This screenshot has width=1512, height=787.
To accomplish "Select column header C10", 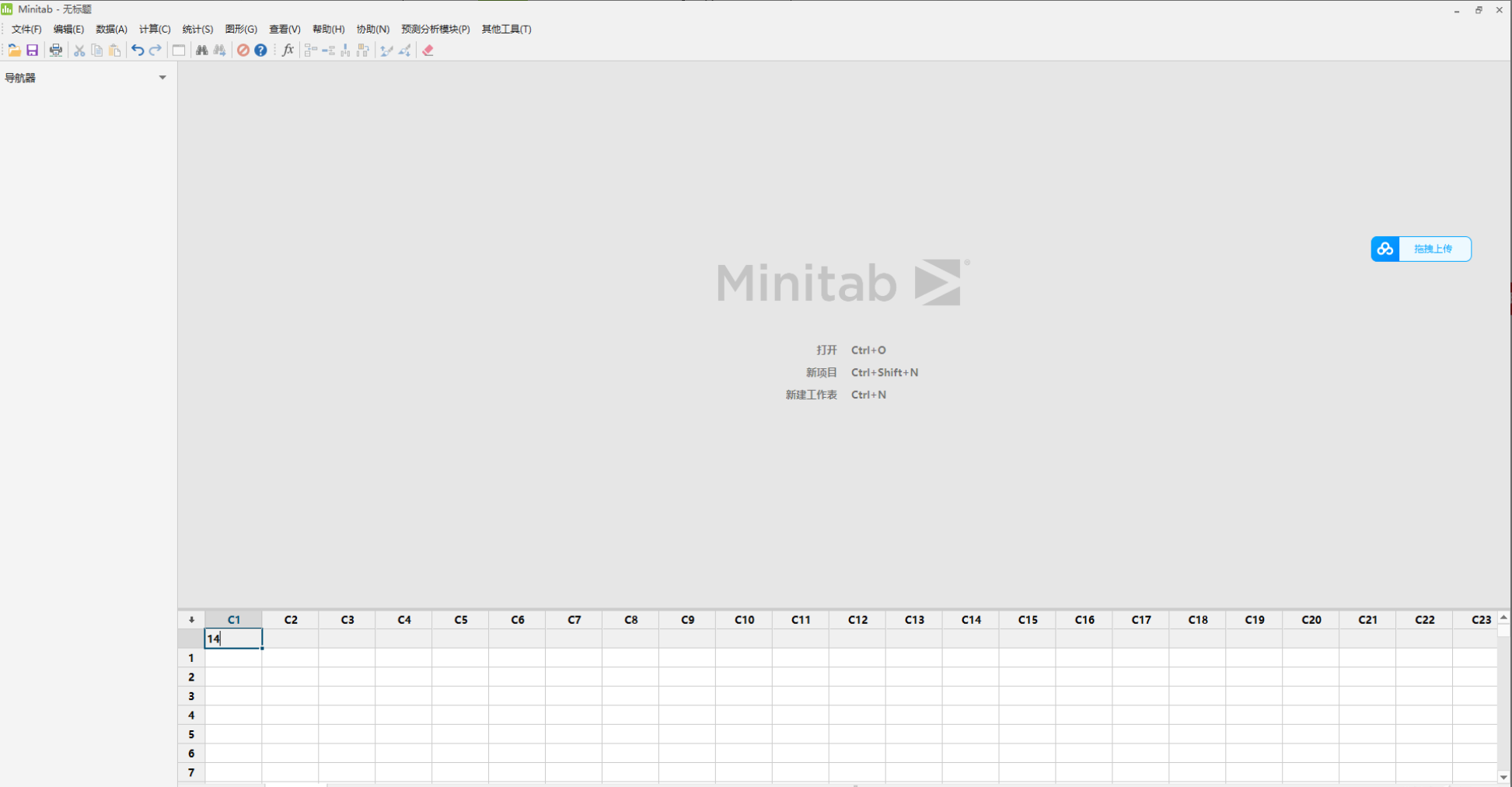I will coord(744,620).
